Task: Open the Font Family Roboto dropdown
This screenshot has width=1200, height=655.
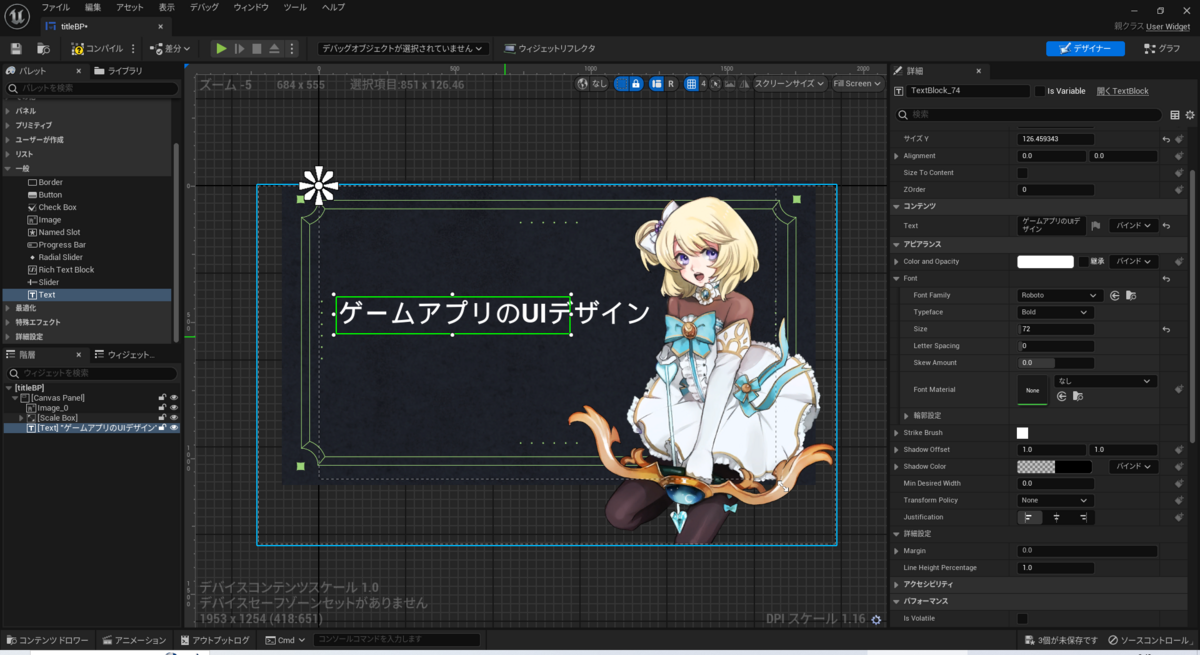Action: (1060, 296)
